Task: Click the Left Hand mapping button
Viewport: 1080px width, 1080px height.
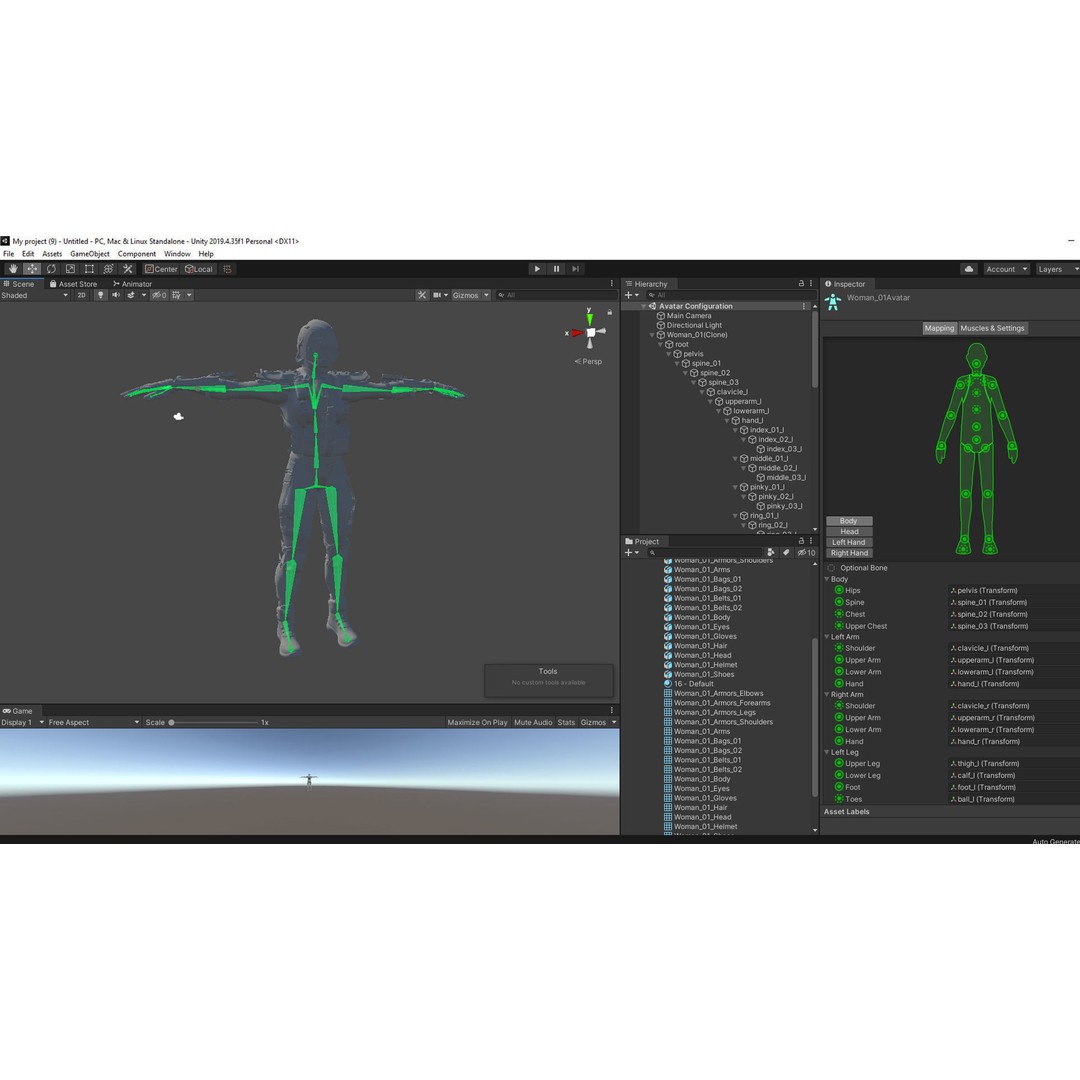Action: pyautogui.click(x=849, y=543)
